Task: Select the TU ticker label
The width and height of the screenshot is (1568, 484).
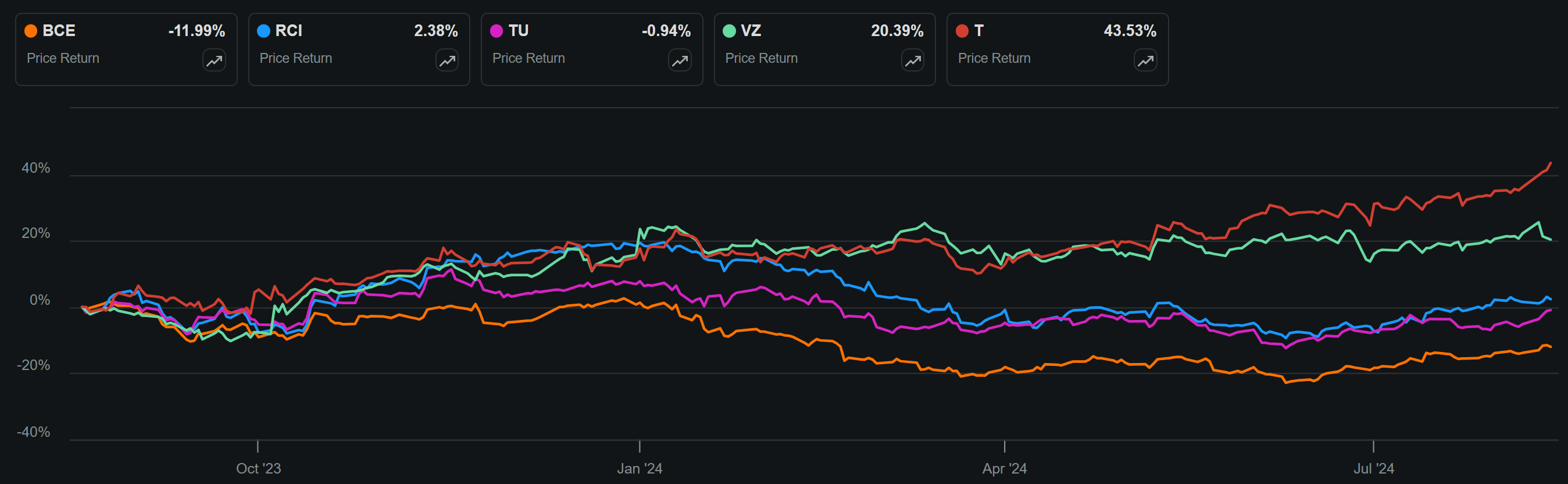Action: pos(519,31)
